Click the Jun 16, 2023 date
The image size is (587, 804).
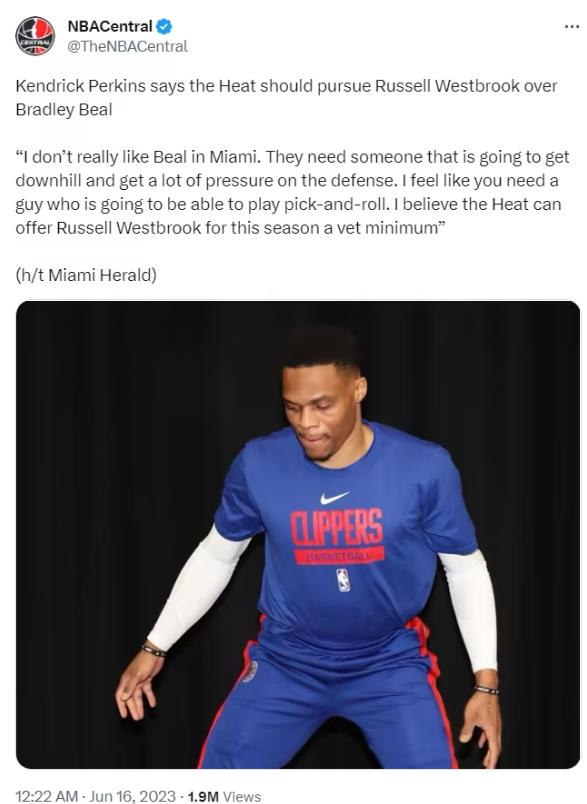[132, 796]
